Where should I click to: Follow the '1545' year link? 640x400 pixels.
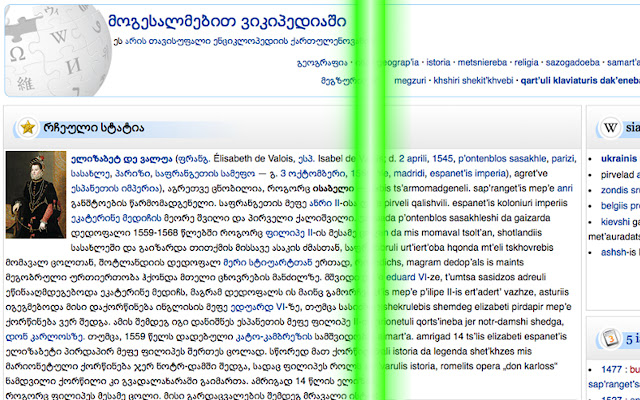(442, 159)
